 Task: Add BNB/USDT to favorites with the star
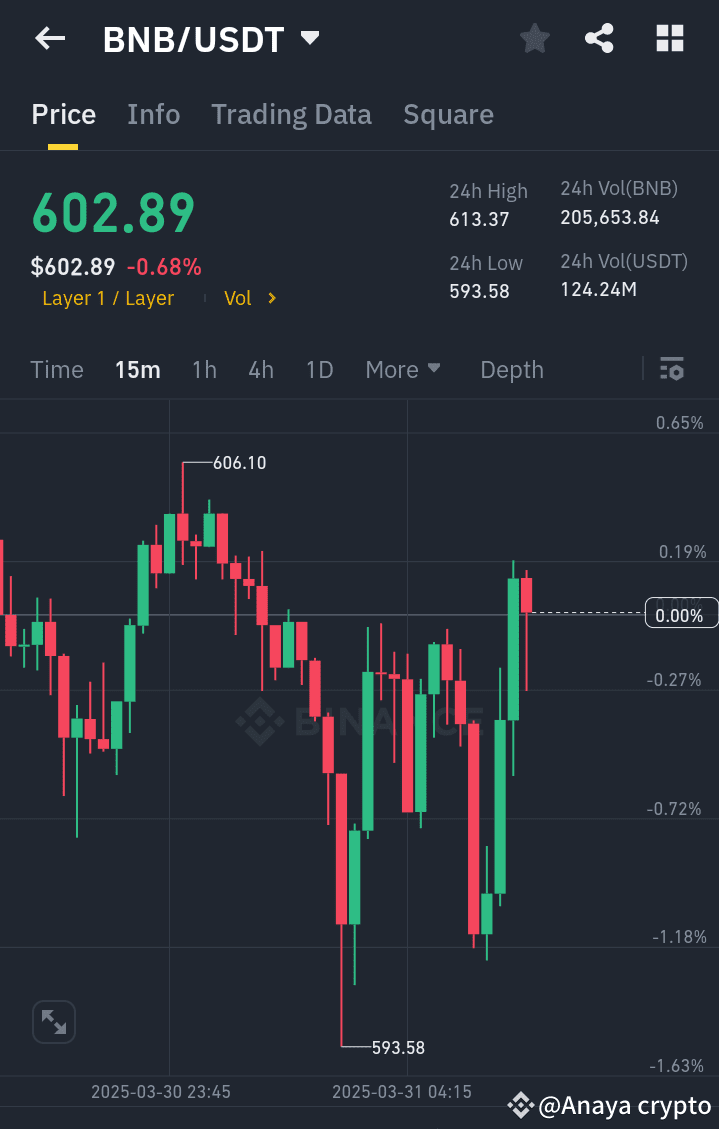(534, 38)
